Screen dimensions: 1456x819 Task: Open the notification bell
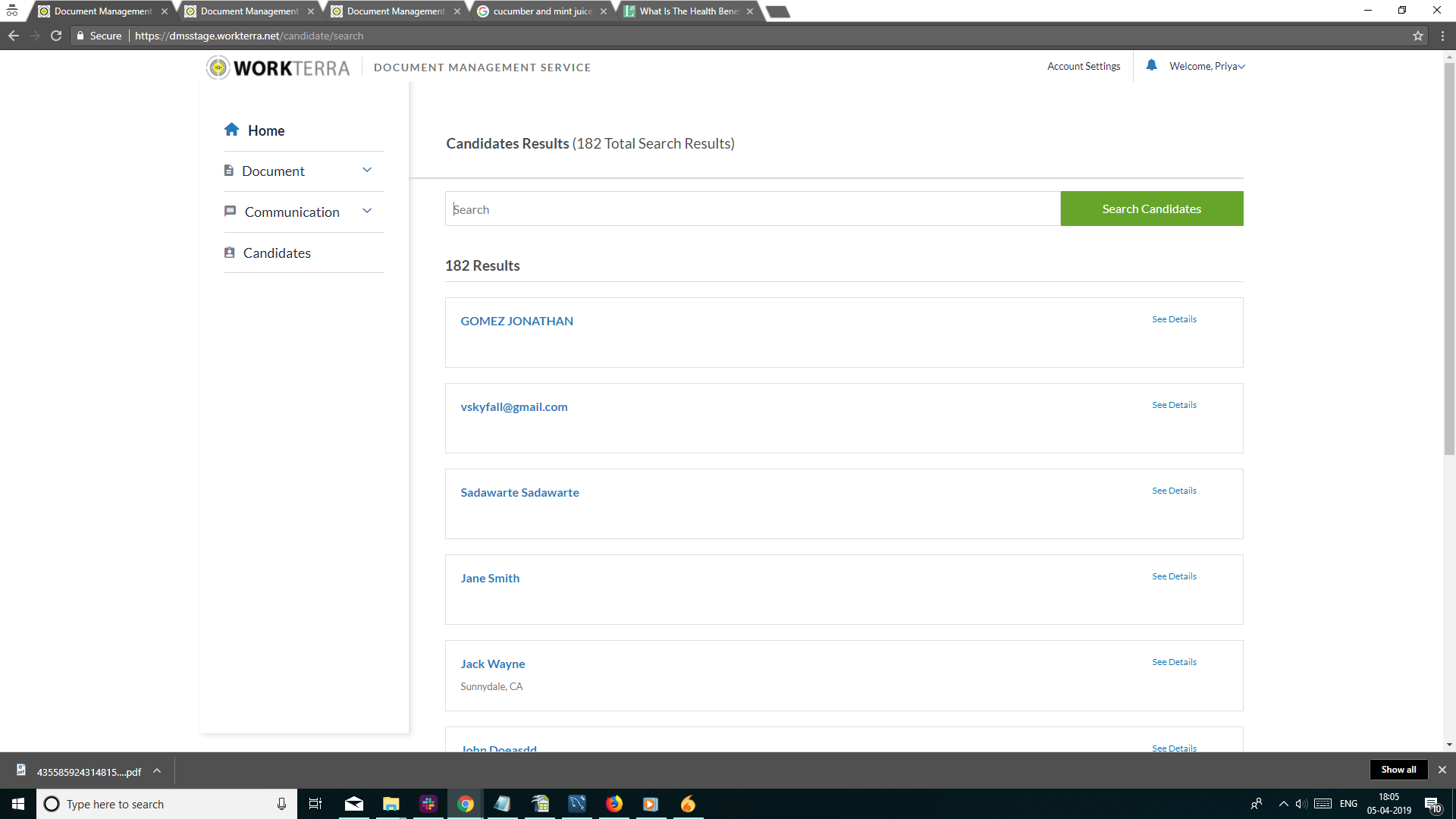[1151, 65]
